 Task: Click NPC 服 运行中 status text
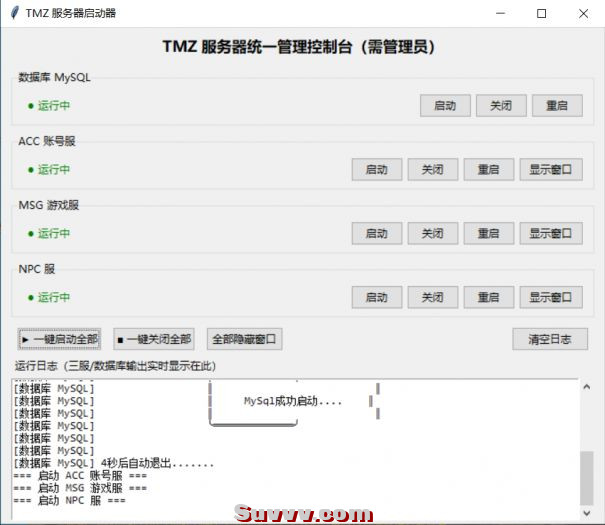click(x=49, y=297)
